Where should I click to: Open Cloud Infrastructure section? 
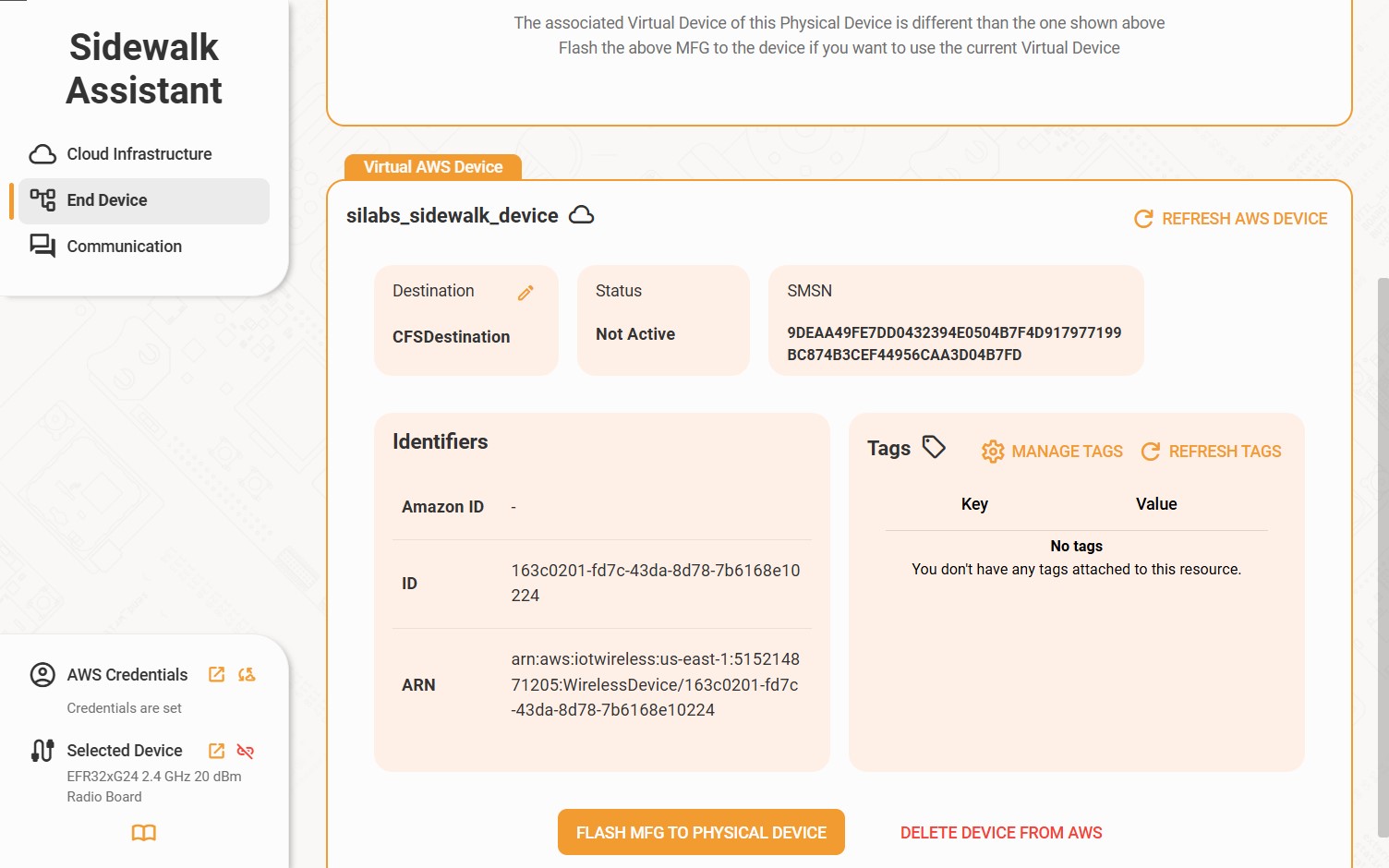139,154
